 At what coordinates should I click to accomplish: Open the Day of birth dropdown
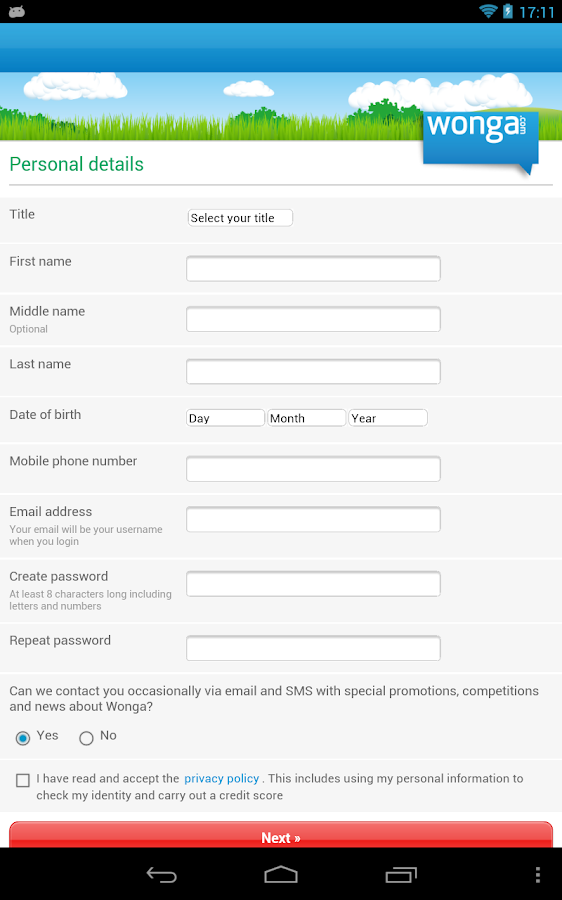(x=225, y=418)
